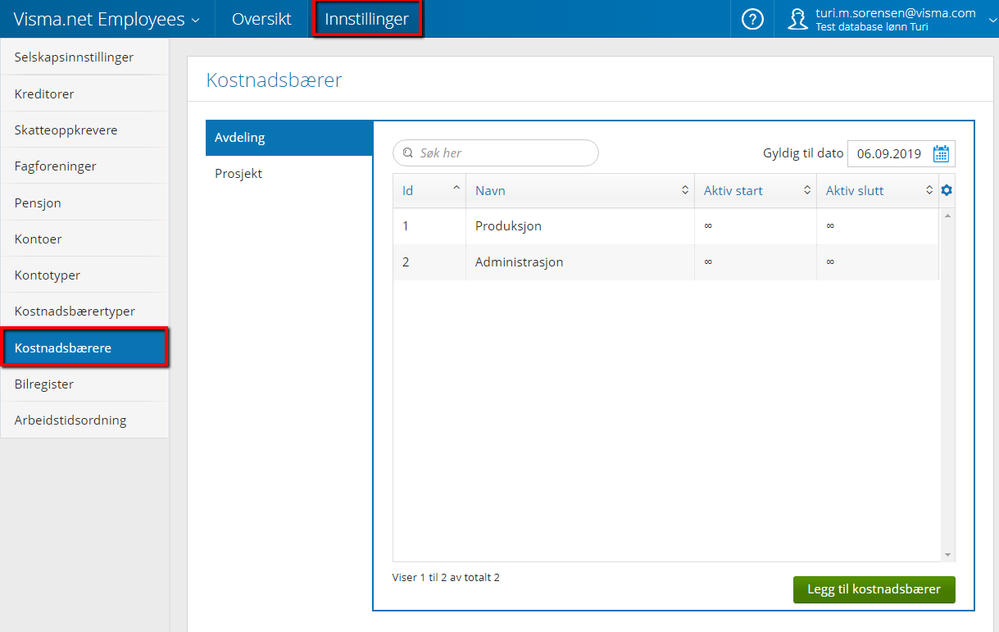
Task: Click turi.m.sorensen@visma.com account name
Action: [x=895, y=13]
